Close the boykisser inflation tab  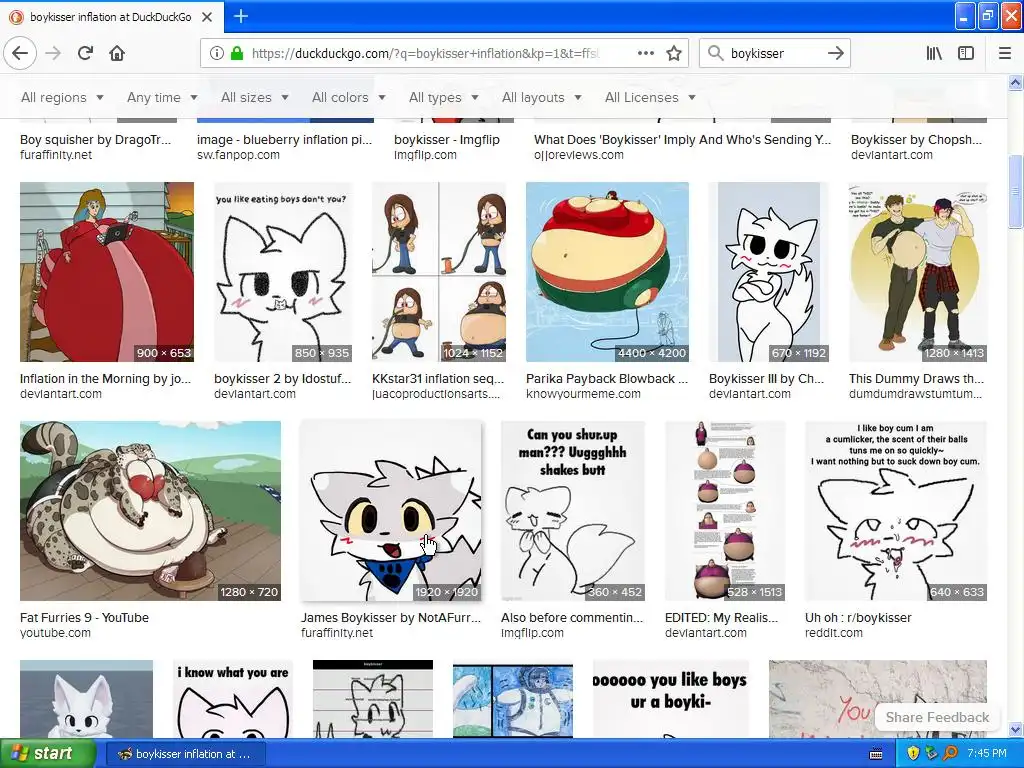[x=207, y=17]
